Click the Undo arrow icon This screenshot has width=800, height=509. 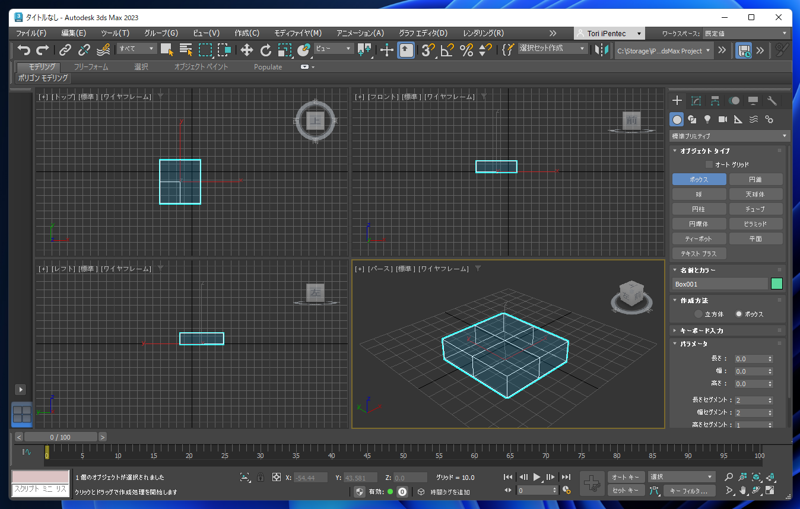click(23, 50)
